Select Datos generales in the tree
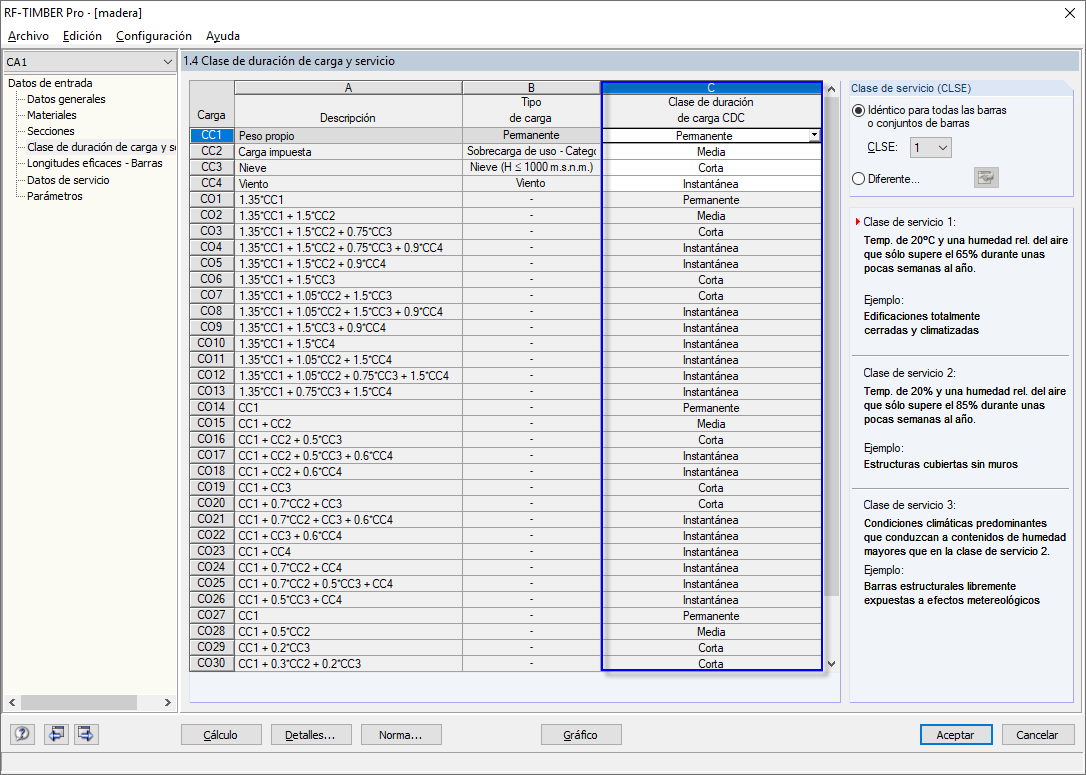The height and width of the screenshot is (775, 1086). coord(66,99)
